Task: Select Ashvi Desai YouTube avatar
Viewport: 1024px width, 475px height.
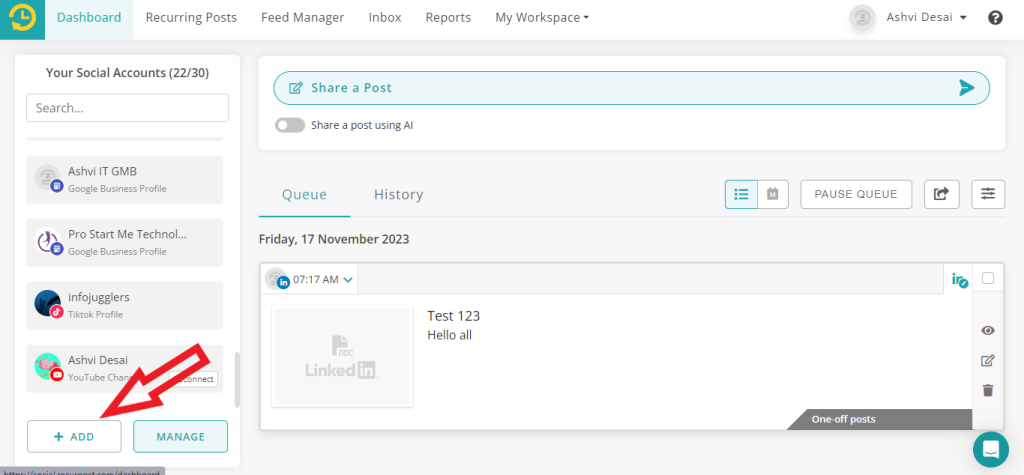Action: [48, 367]
